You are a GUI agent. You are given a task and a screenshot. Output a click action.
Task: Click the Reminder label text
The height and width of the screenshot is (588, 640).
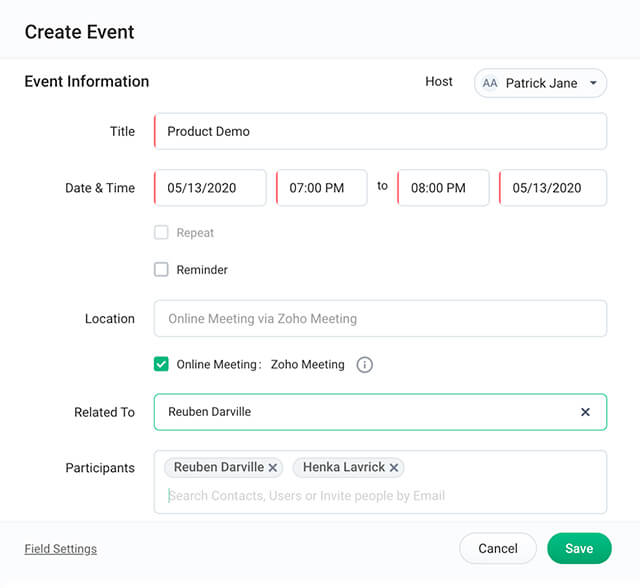[202, 270]
